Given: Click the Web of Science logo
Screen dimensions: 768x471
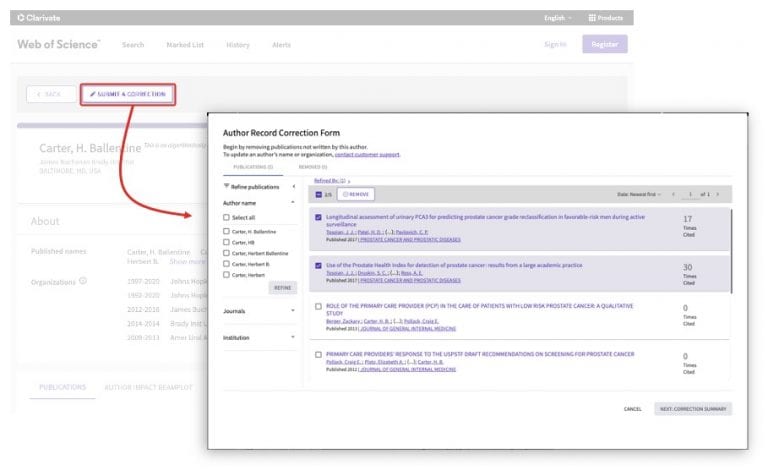Looking at the screenshot, I should click(x=58, y=44).
